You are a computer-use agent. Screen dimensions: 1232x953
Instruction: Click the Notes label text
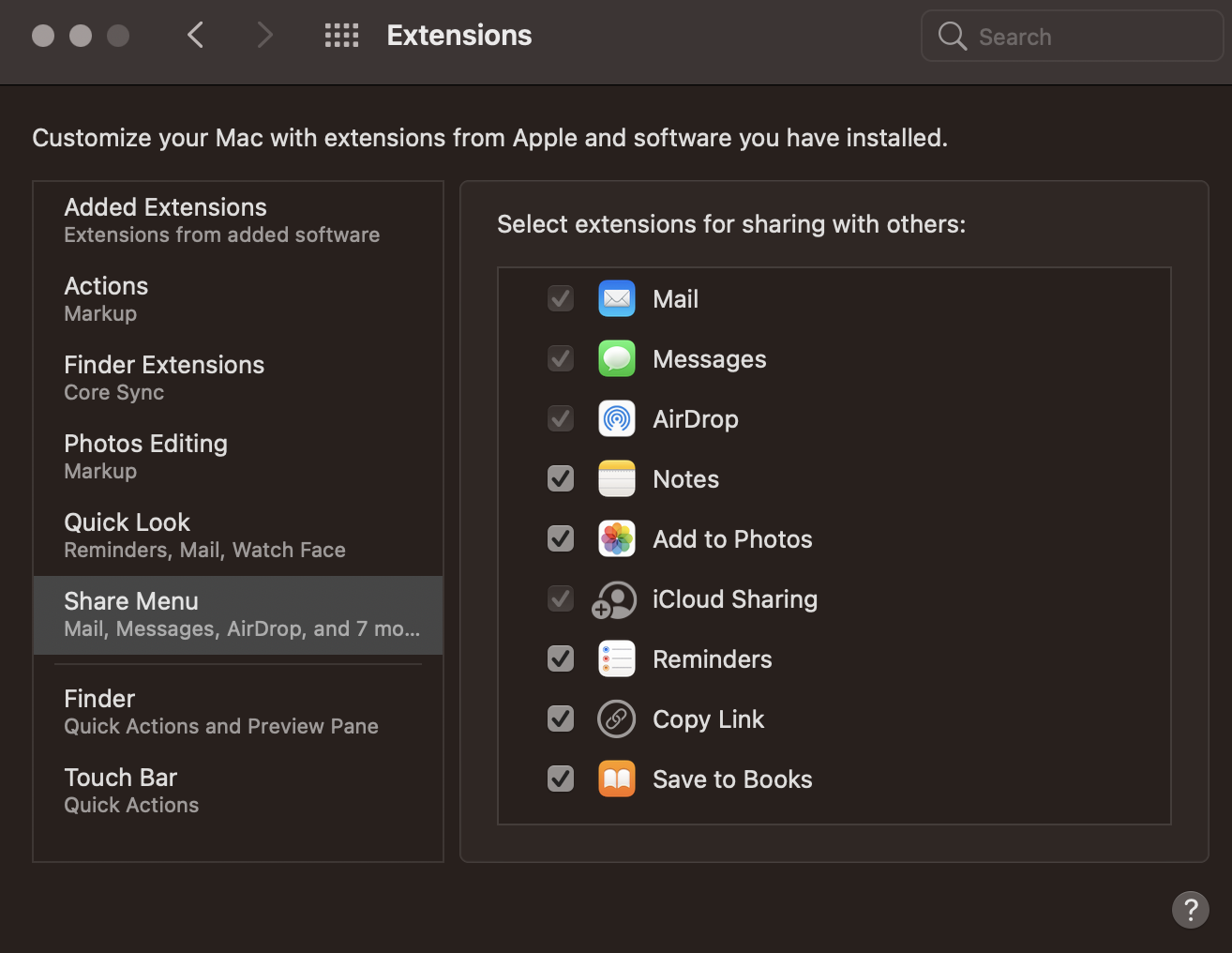pyautogui.click(x=686, y=479)
